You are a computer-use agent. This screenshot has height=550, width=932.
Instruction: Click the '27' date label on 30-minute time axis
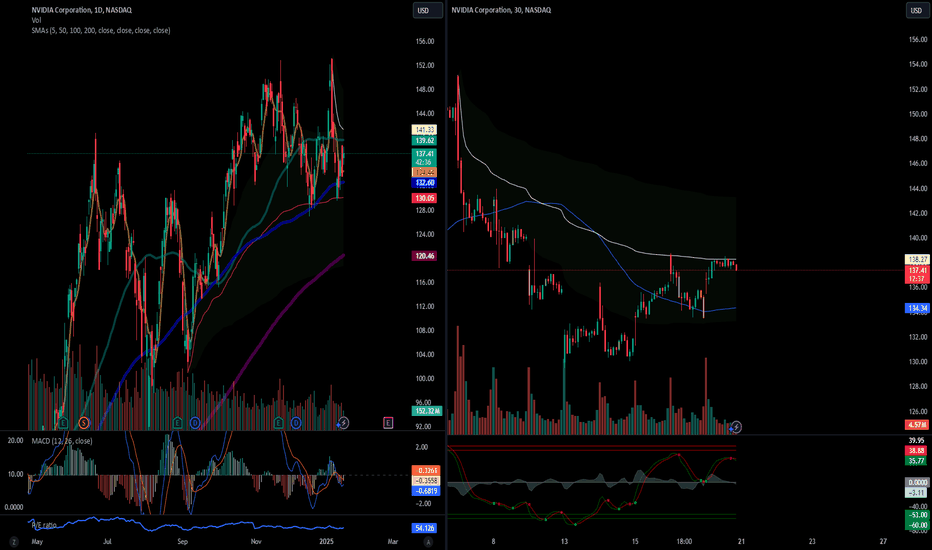[x=883, y=542]
